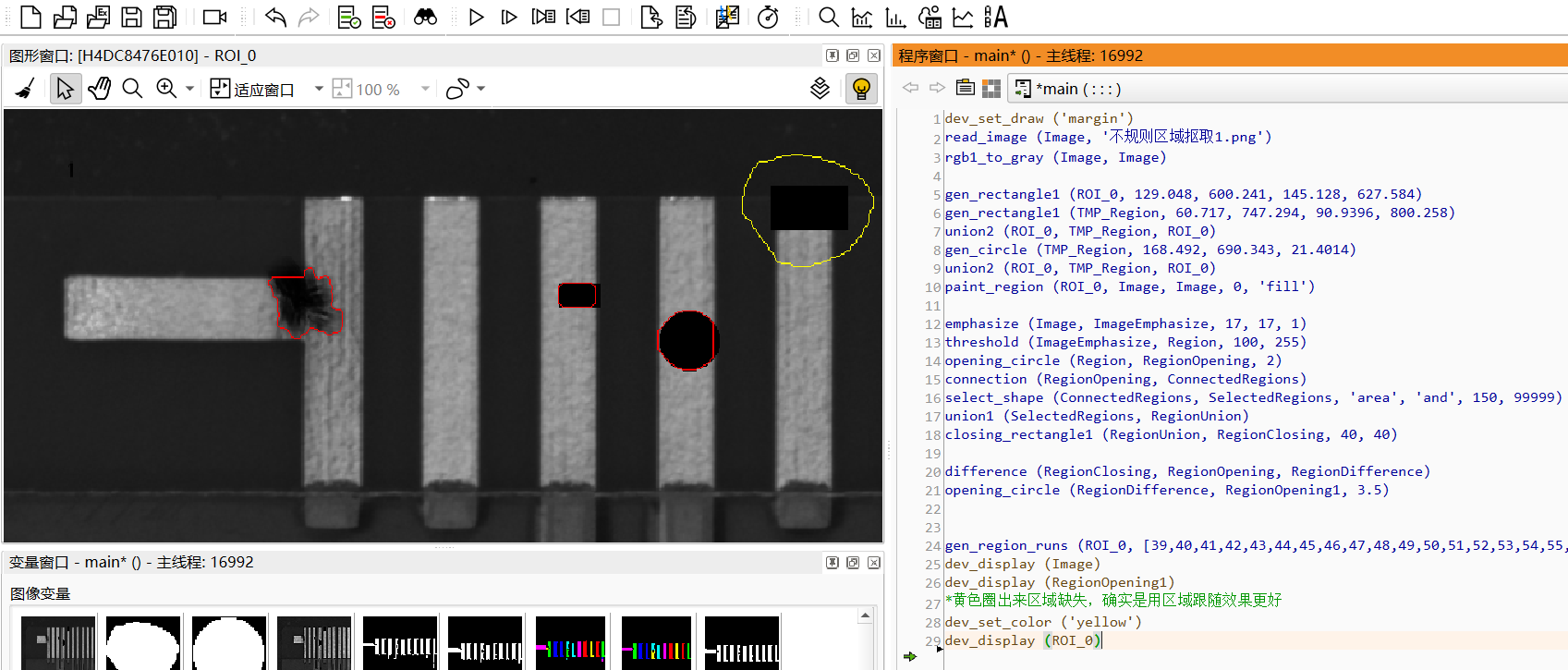Click the procedure interface icon in program window
Viewport: 1568px width, 670px height.
(x=966, y=88)
